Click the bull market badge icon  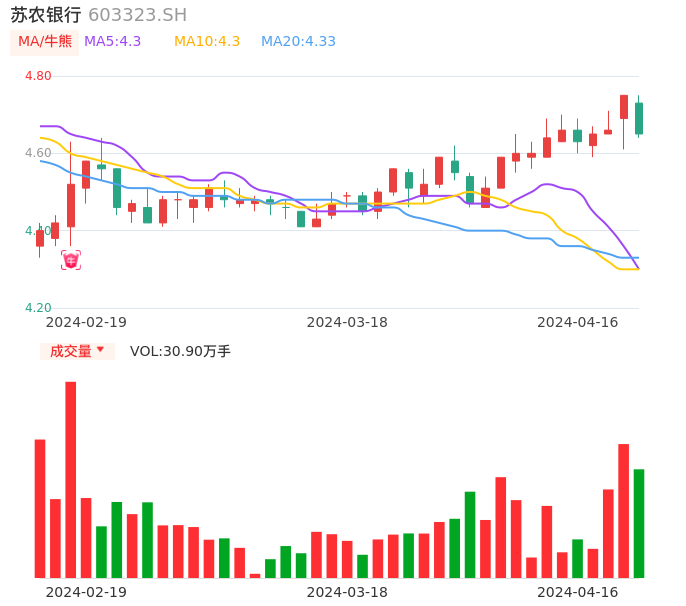click(x=71, y=260)
